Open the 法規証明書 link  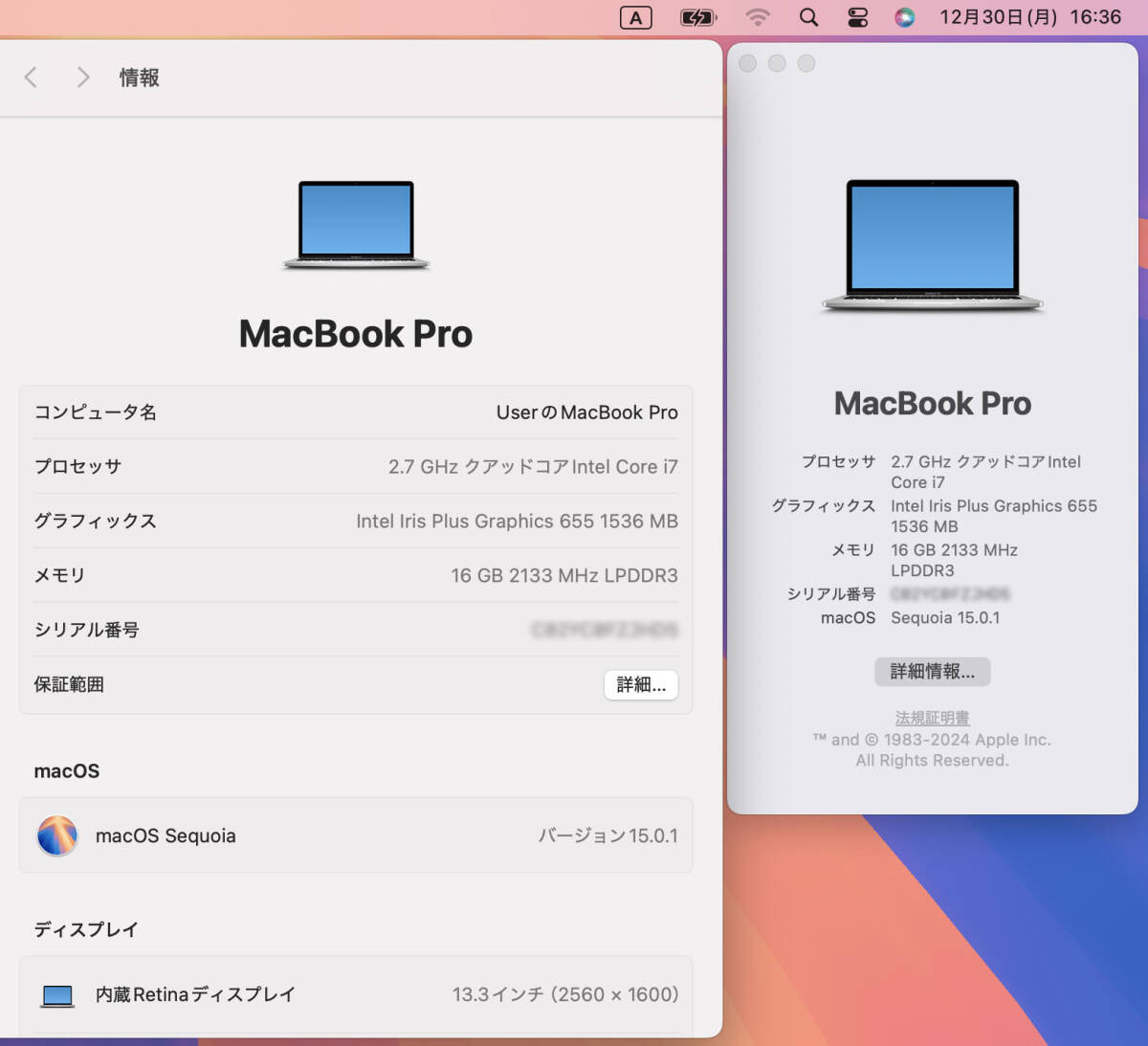pyautogui.click(x=933, y=718)
